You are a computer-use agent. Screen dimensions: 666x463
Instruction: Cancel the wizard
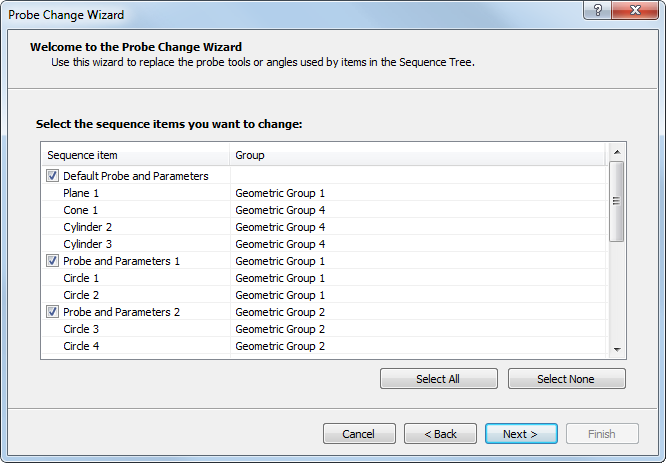tap(359, 434)
